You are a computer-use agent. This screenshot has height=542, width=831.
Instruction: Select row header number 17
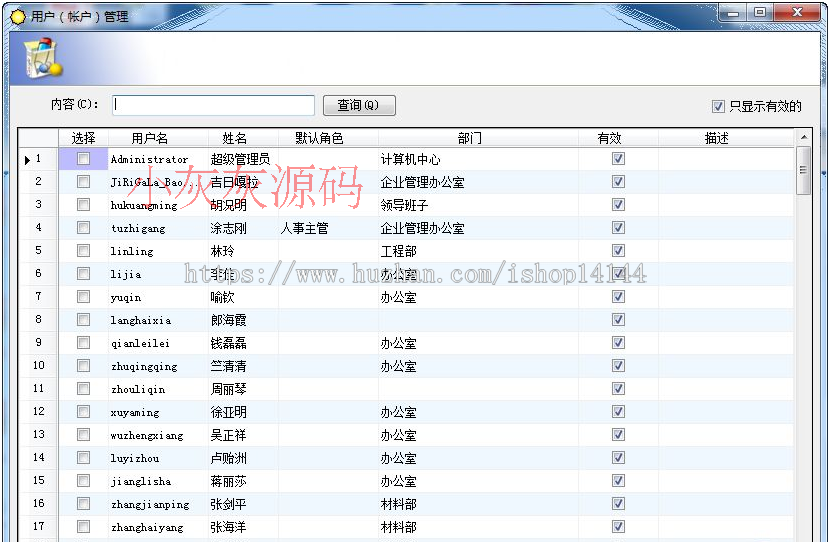pyautogui.click(x=38, y=527)
